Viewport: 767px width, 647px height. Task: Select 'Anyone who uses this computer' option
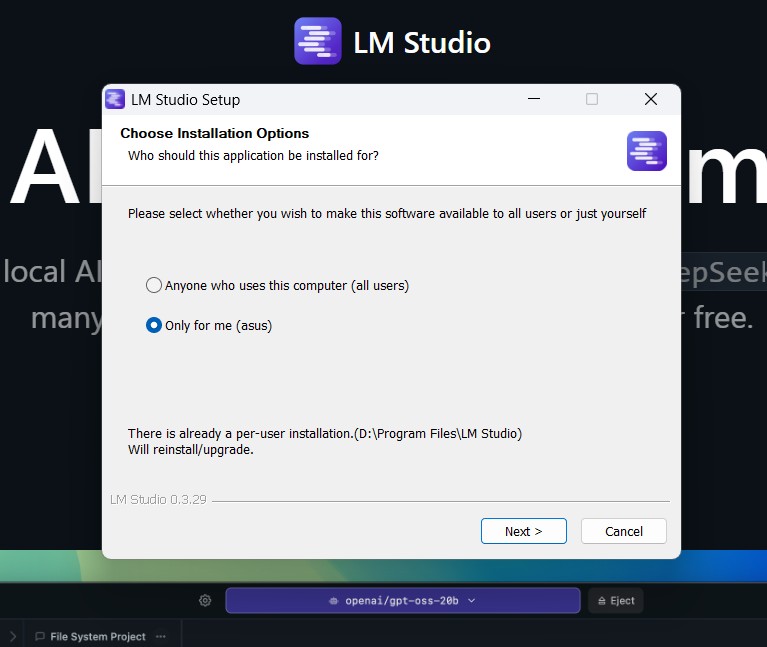[x=154, y=285]
